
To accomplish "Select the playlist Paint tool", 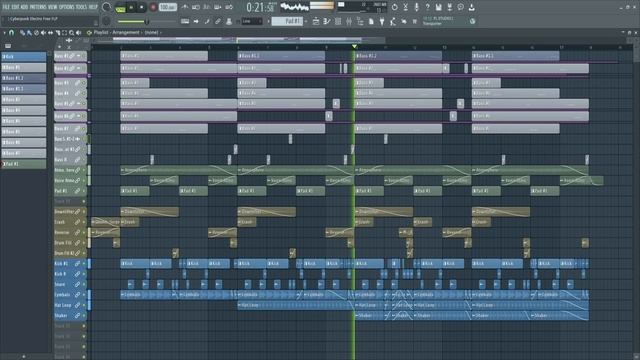I will tap(29, 33).
